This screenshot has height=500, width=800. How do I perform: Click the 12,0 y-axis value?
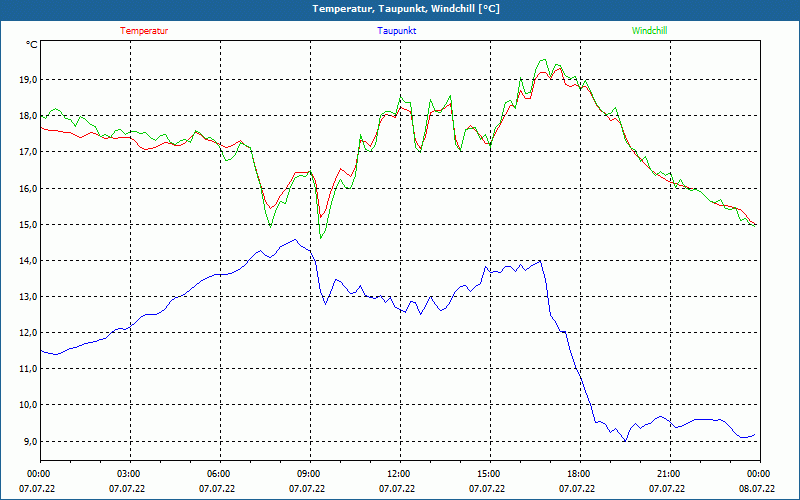pyautogui.click(x=29, y=333)
